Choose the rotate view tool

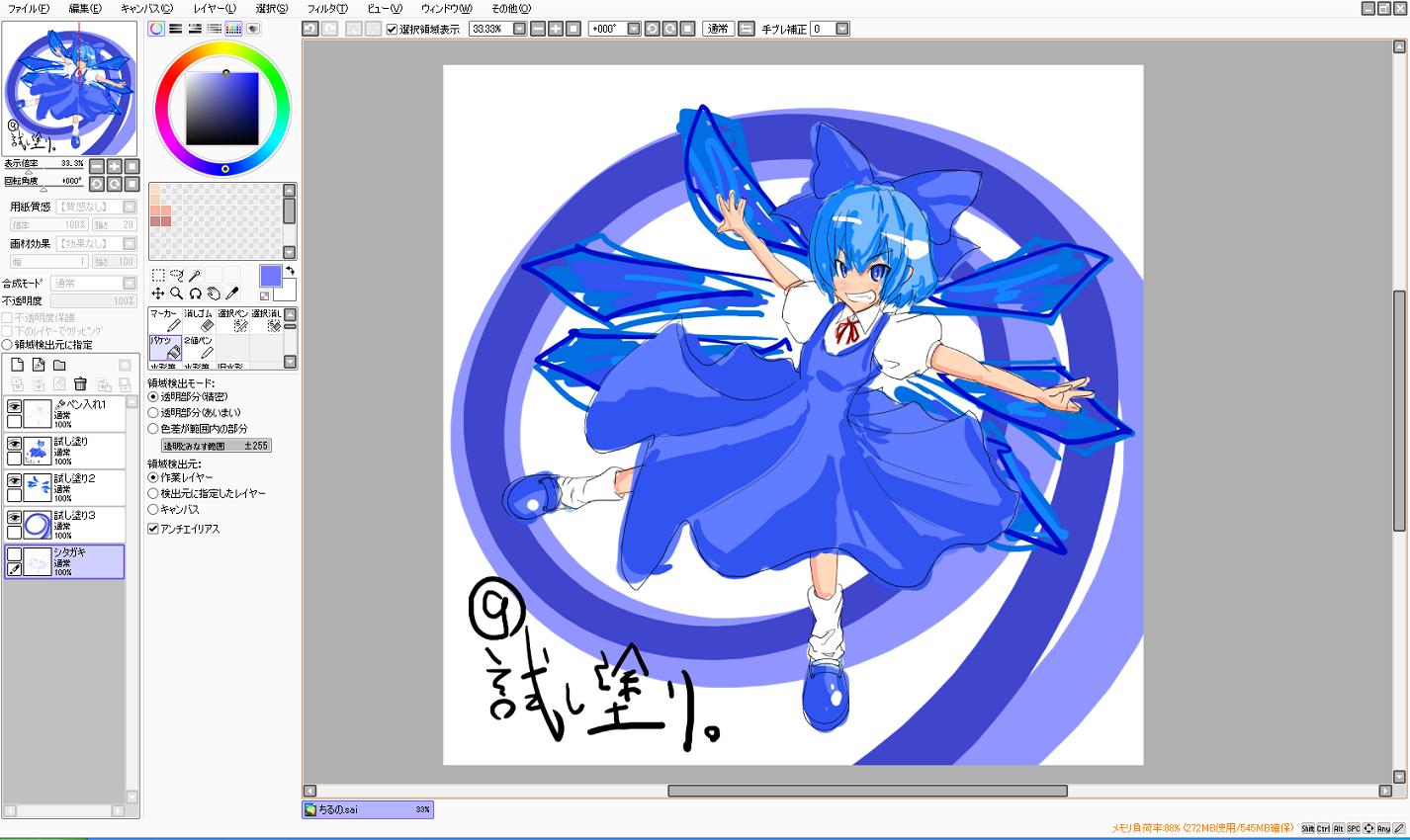[x=195, y=294]
